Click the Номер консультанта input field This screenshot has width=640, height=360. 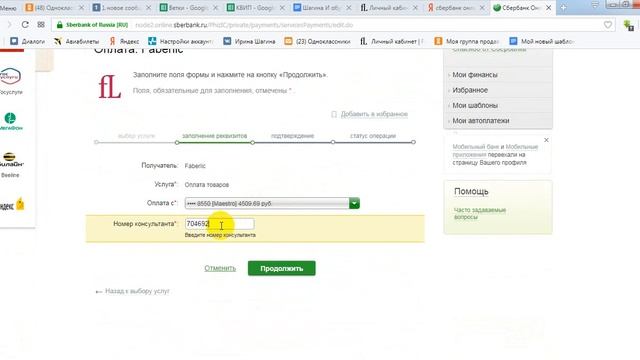(x=220, y=224)
